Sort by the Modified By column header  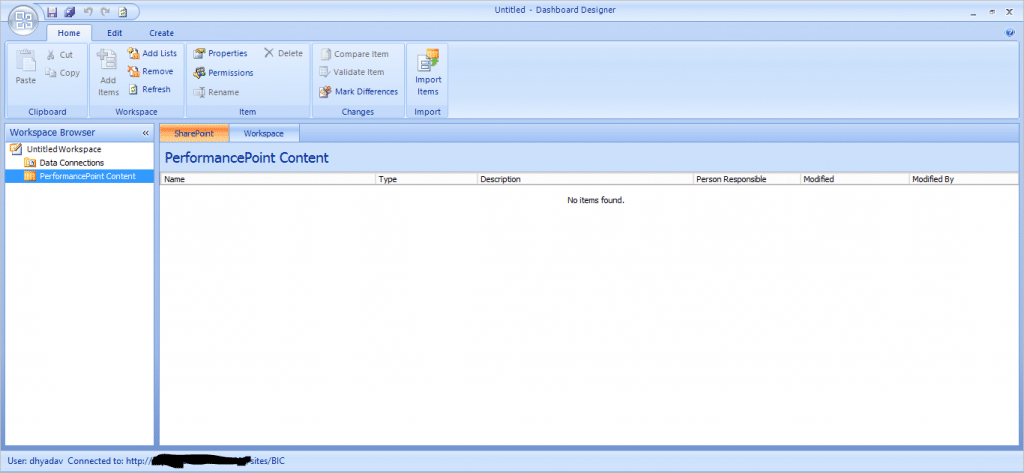963,179
